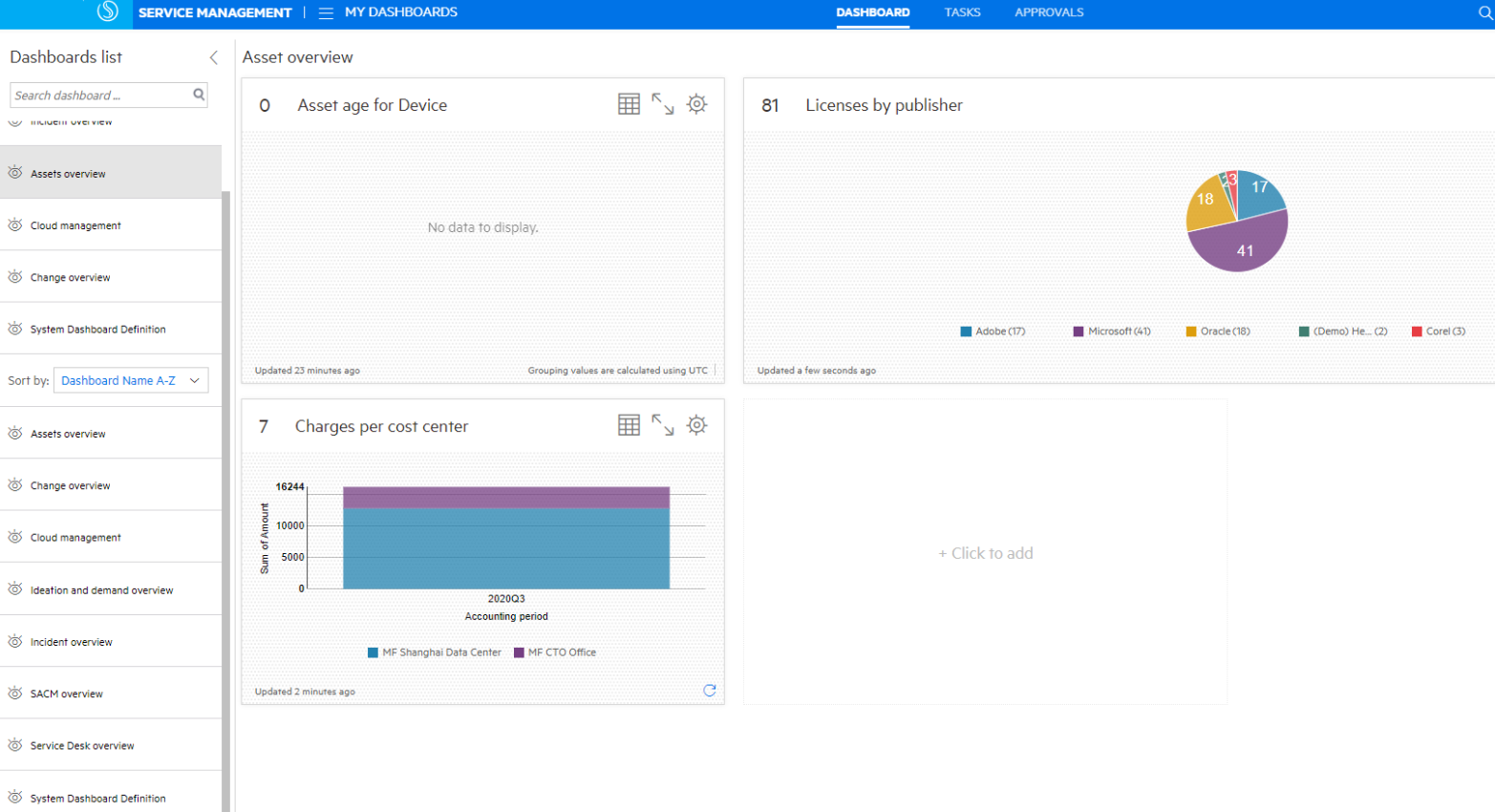Open settings gear on Charges per cost center
This screenshot has height=812, width=1495.
tap(697, 424)
